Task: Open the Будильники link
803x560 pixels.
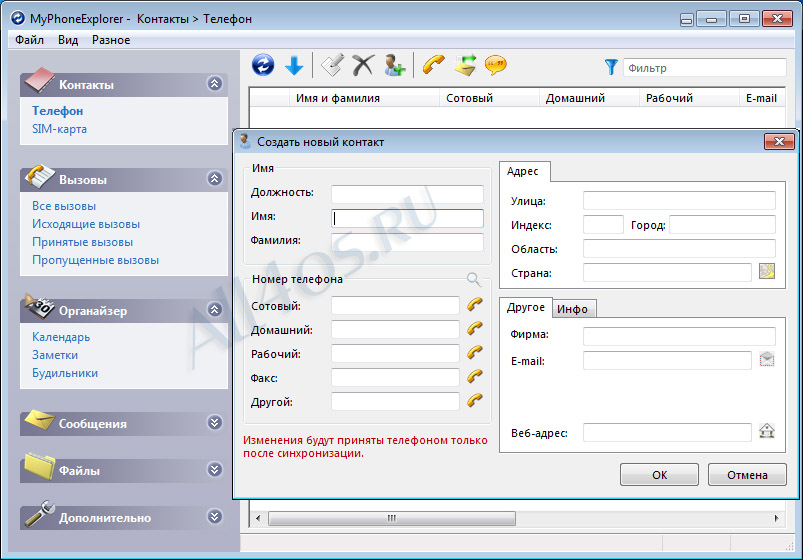Action: point(65,373)
